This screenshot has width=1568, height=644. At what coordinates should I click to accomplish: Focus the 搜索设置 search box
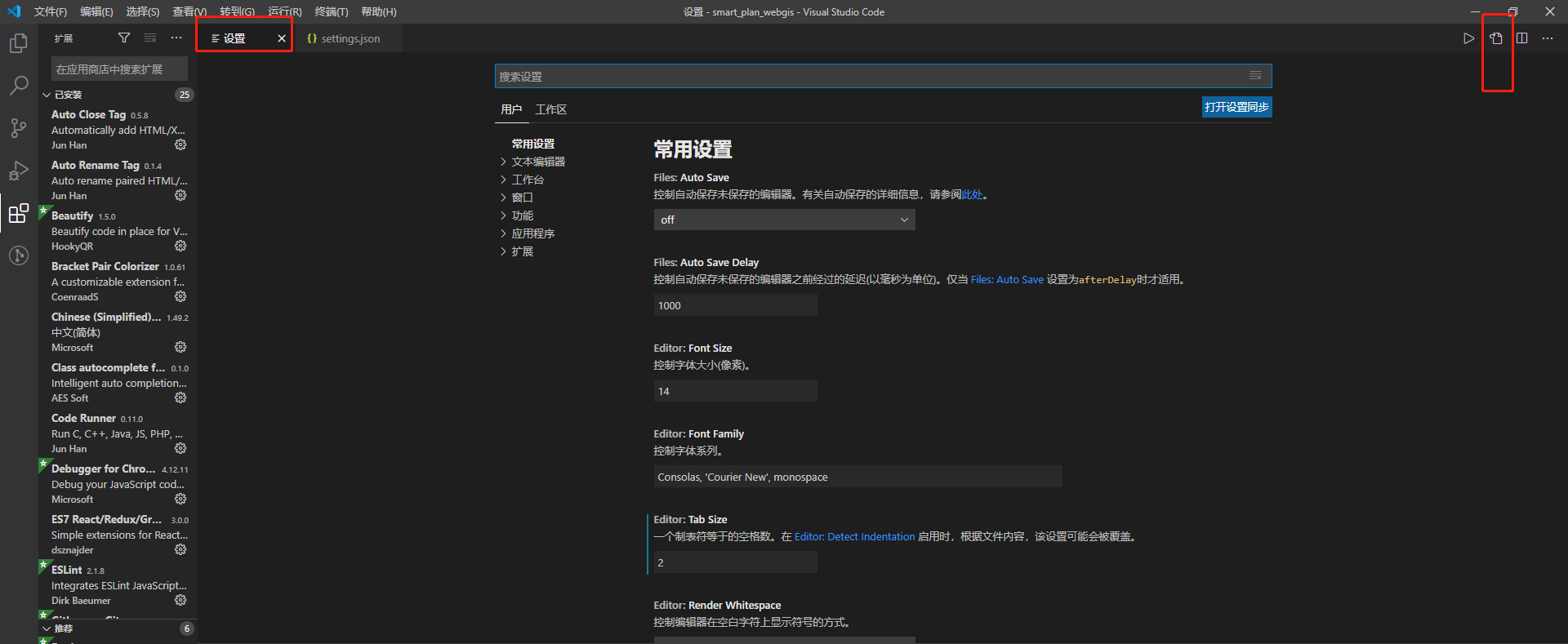[x=884, y=76]
